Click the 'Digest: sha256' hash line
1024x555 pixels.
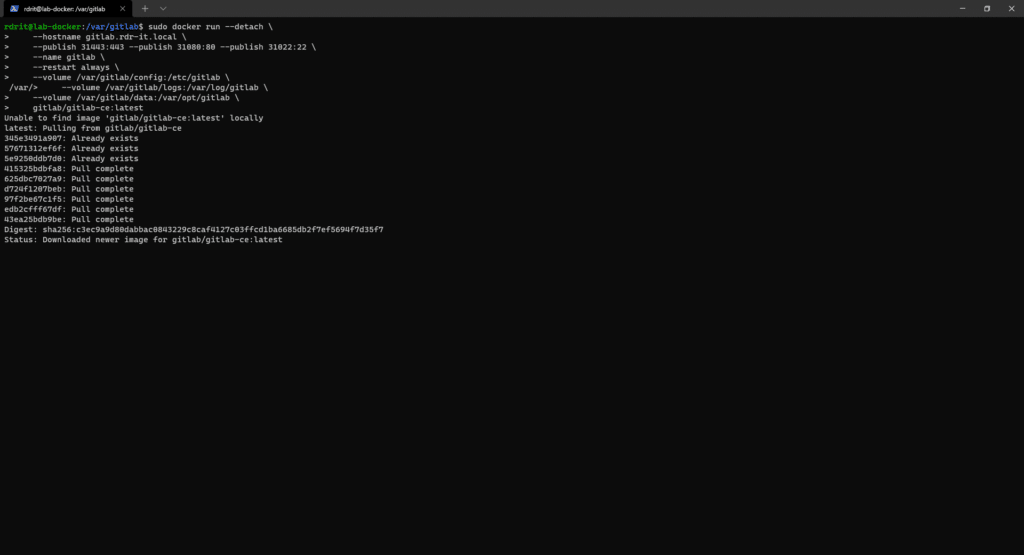tap(194, 229)
